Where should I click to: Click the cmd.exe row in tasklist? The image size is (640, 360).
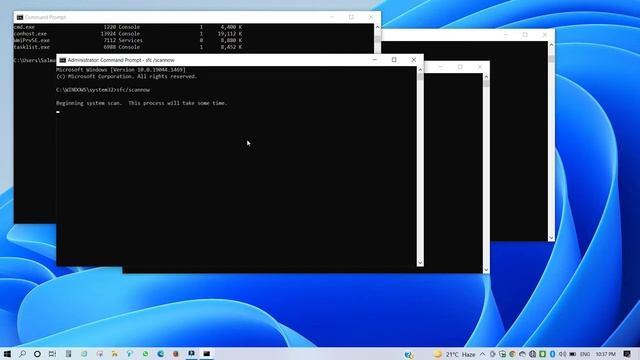point(128,27)
